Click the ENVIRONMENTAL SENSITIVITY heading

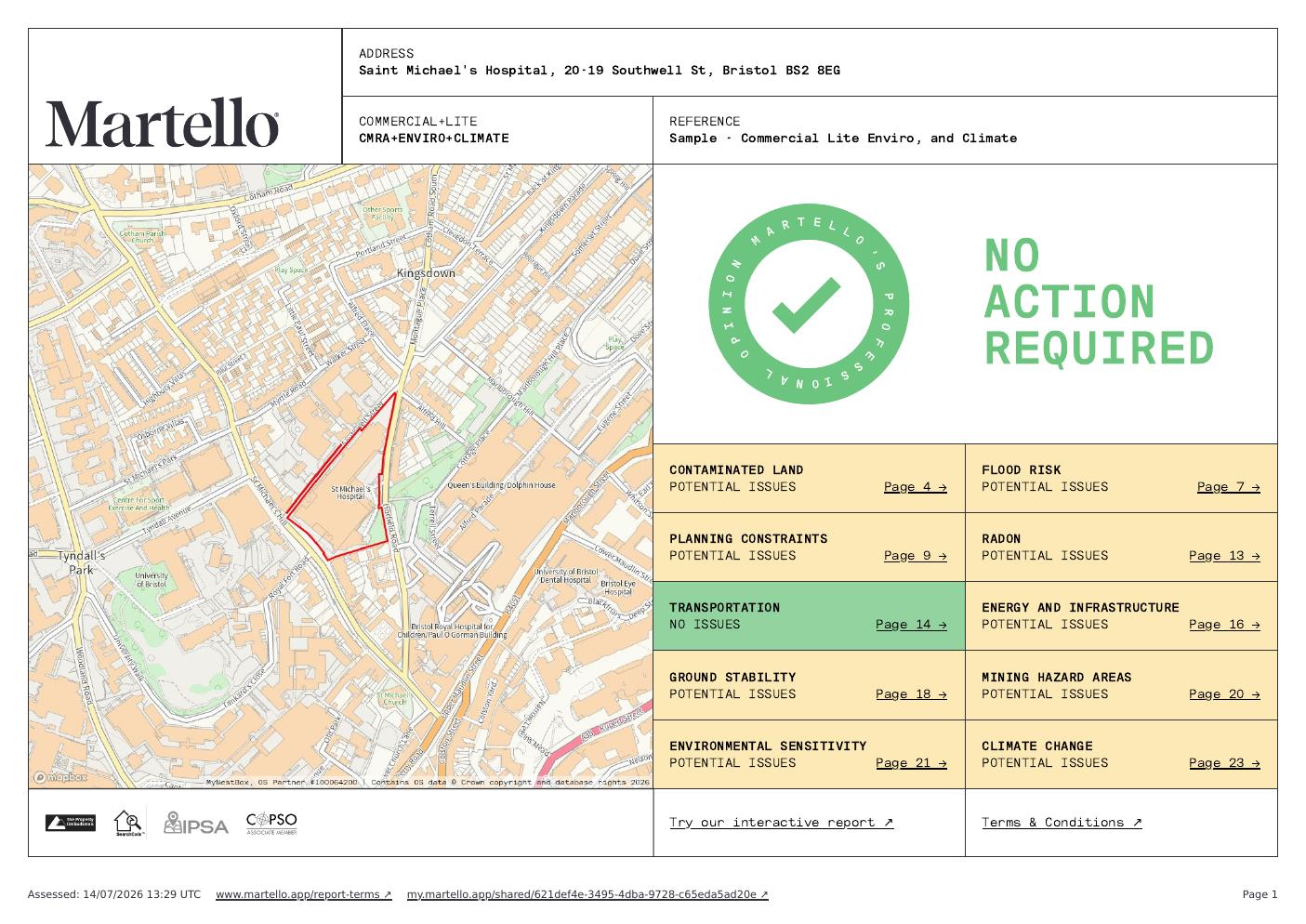coord(768,746)
